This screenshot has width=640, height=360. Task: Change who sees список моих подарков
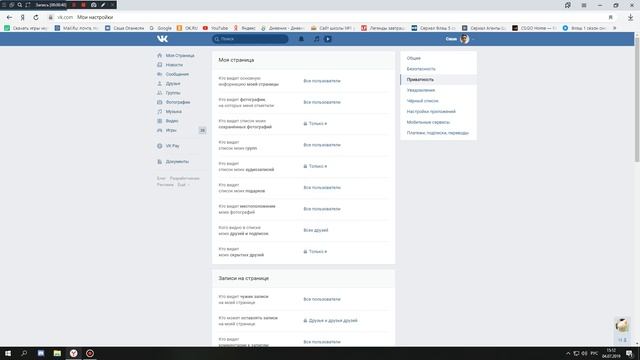click(322, 187)
